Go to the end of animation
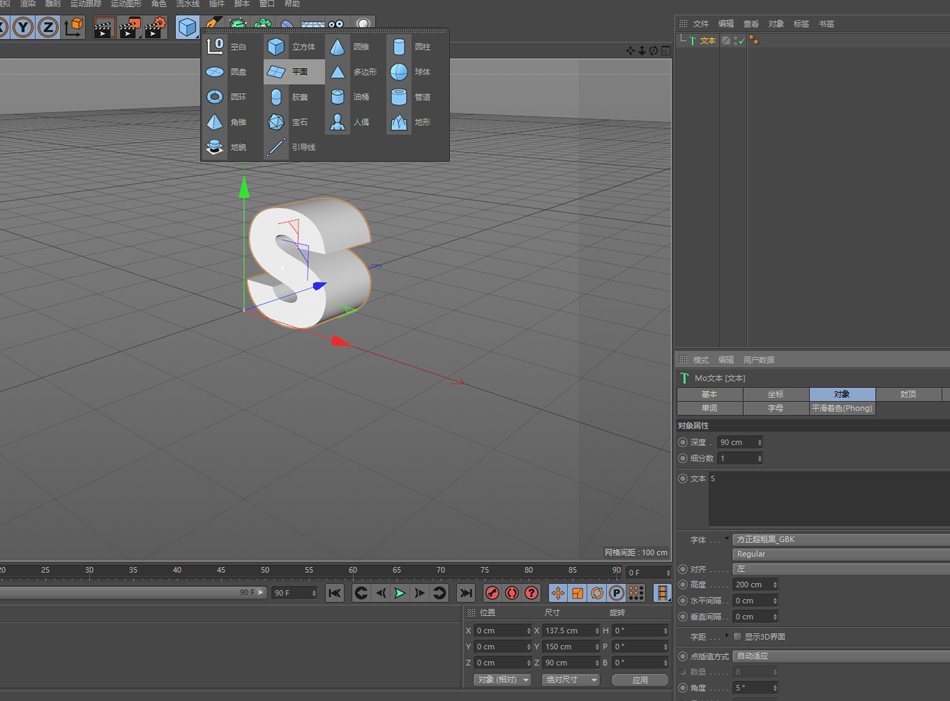 pyautogui.click(x=465, y=593)
